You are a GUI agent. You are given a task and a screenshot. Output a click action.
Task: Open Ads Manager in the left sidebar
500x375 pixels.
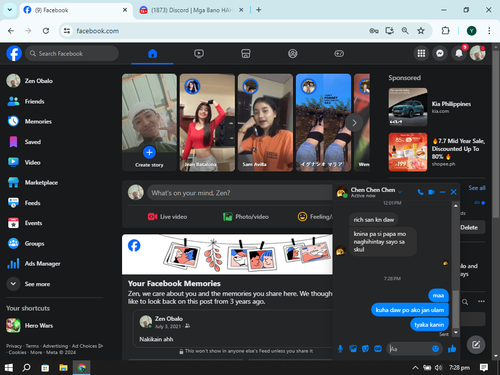pos(55,264)
